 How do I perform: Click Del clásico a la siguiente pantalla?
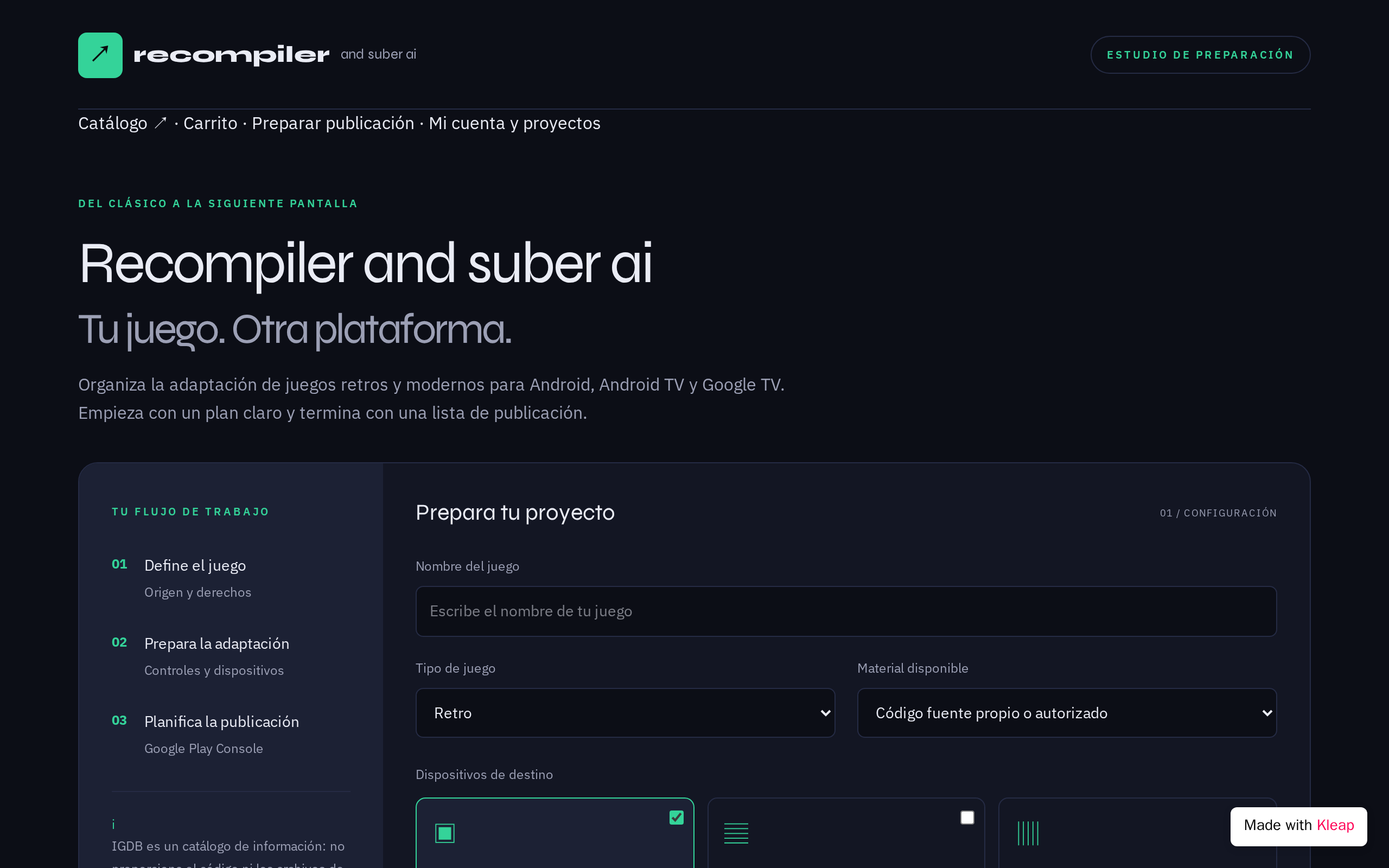point(218,203)
